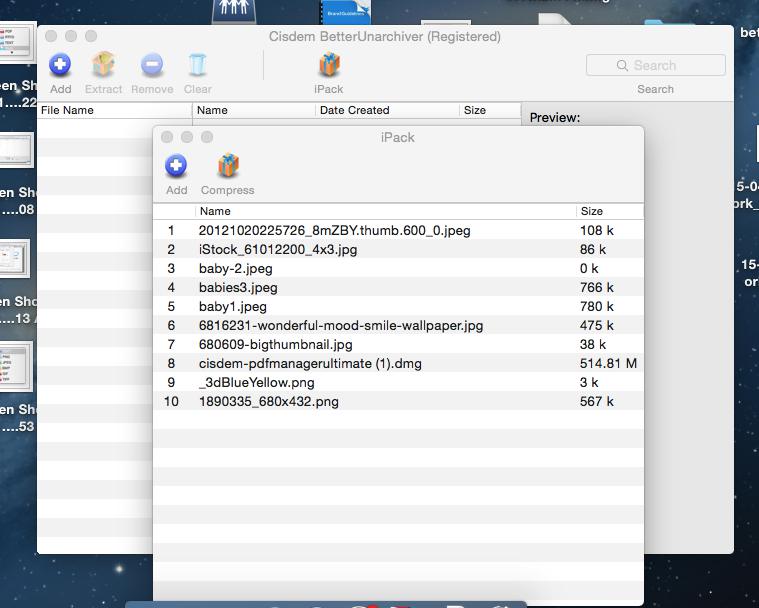Screen dimensions: 759x608
Task: Select baby-2.jpeg in the list
Action: tap(398, 268)
